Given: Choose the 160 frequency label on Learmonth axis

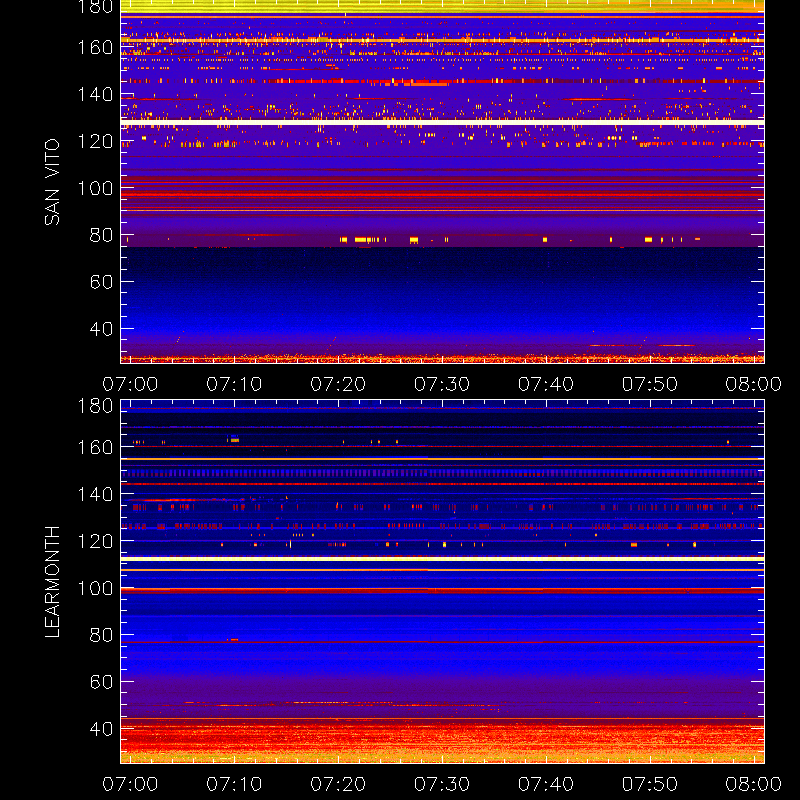Looking at the screenshot, I should pyautogui.click(x=95, y=447).
